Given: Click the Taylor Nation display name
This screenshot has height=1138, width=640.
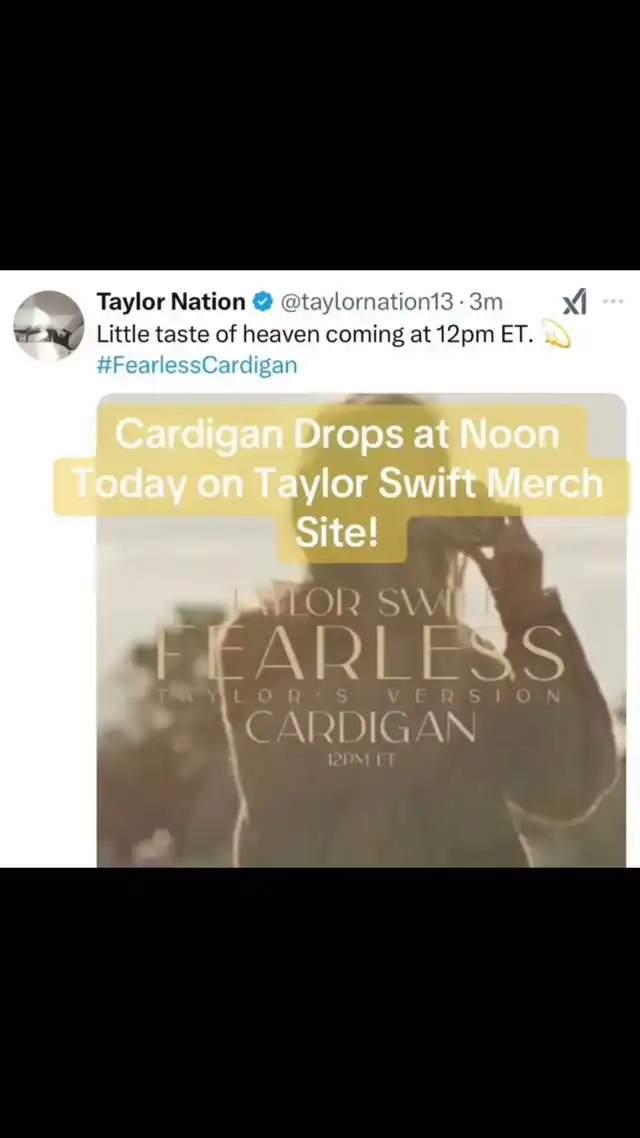Looking at the screenshot, I should coord(171,302).
